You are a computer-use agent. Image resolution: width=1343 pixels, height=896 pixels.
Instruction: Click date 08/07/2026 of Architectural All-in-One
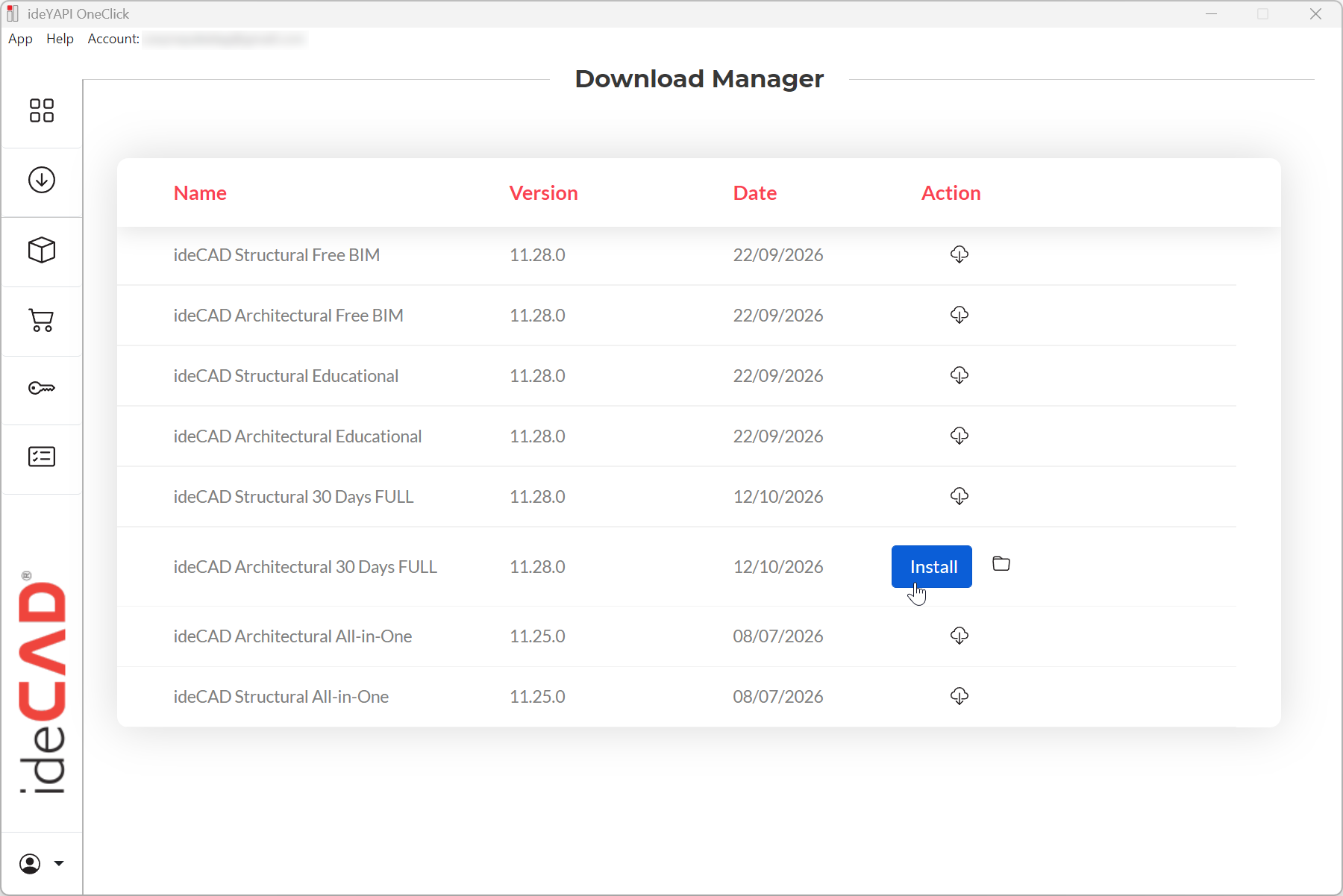point(778,636)
